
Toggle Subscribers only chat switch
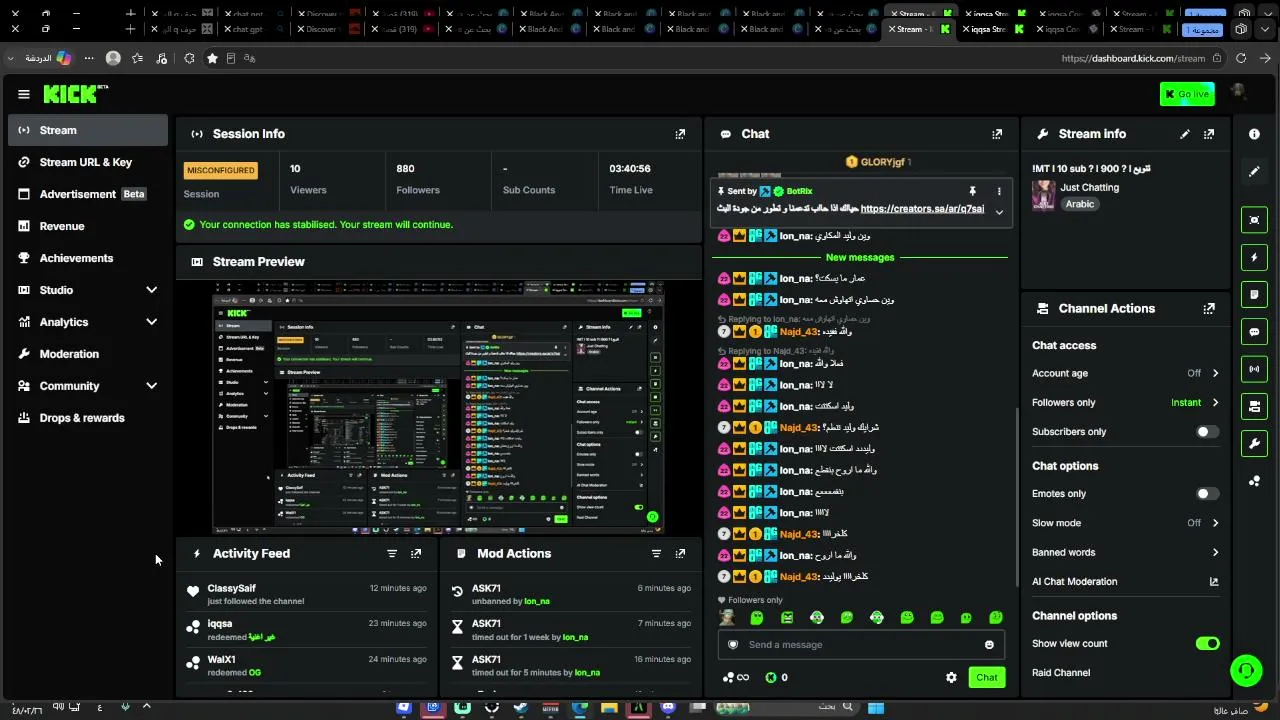(1207, 432)
